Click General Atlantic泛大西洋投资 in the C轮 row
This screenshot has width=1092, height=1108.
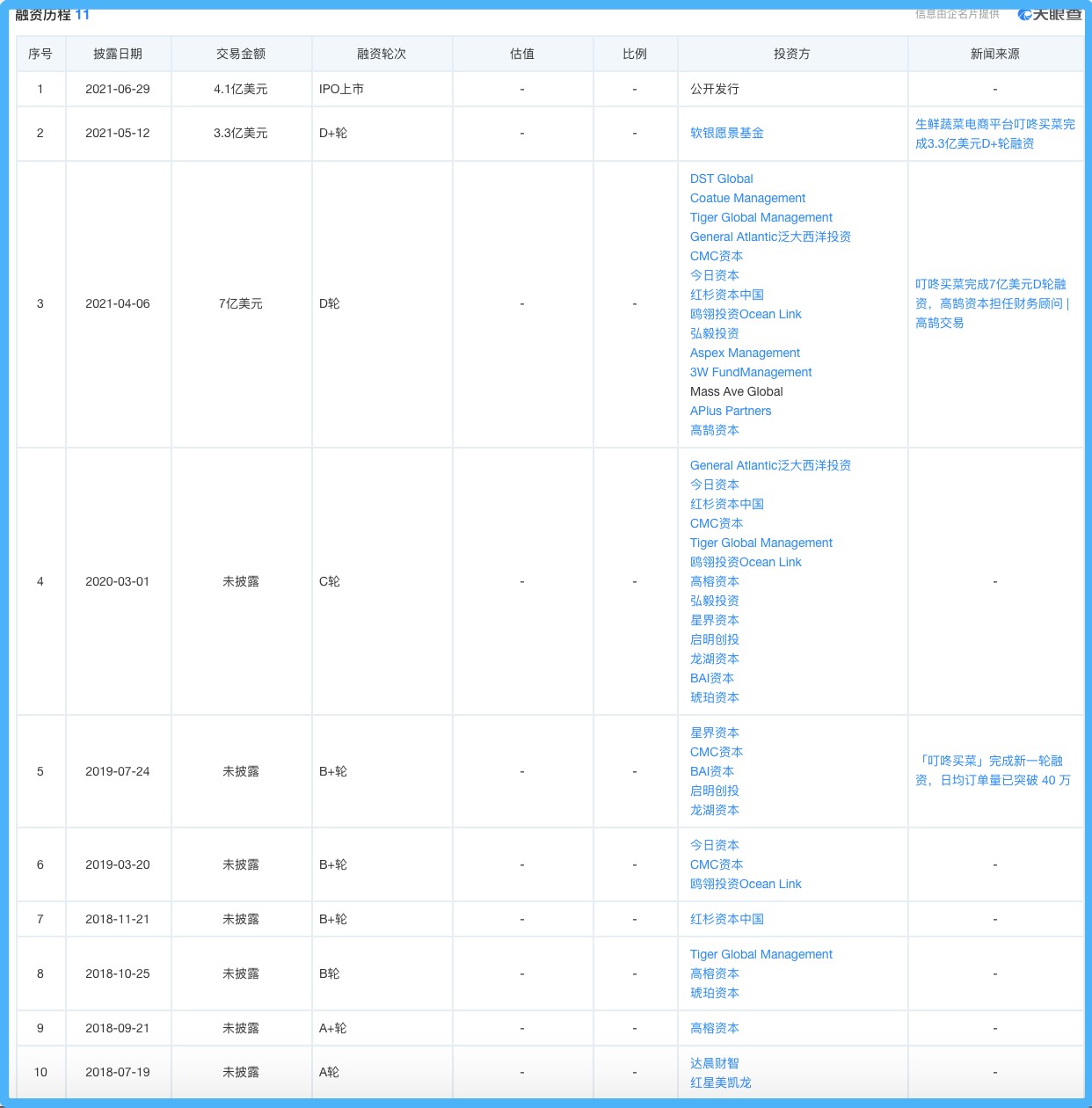(x=770, y=465)
